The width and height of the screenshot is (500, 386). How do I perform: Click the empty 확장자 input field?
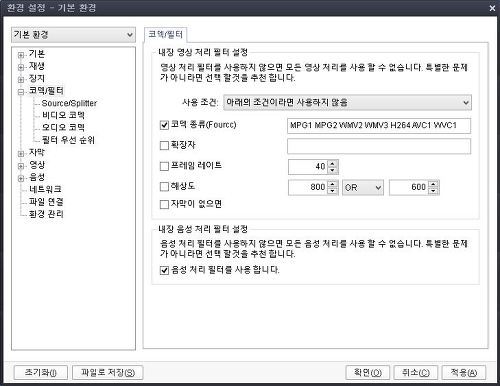[x=379, y=146]
